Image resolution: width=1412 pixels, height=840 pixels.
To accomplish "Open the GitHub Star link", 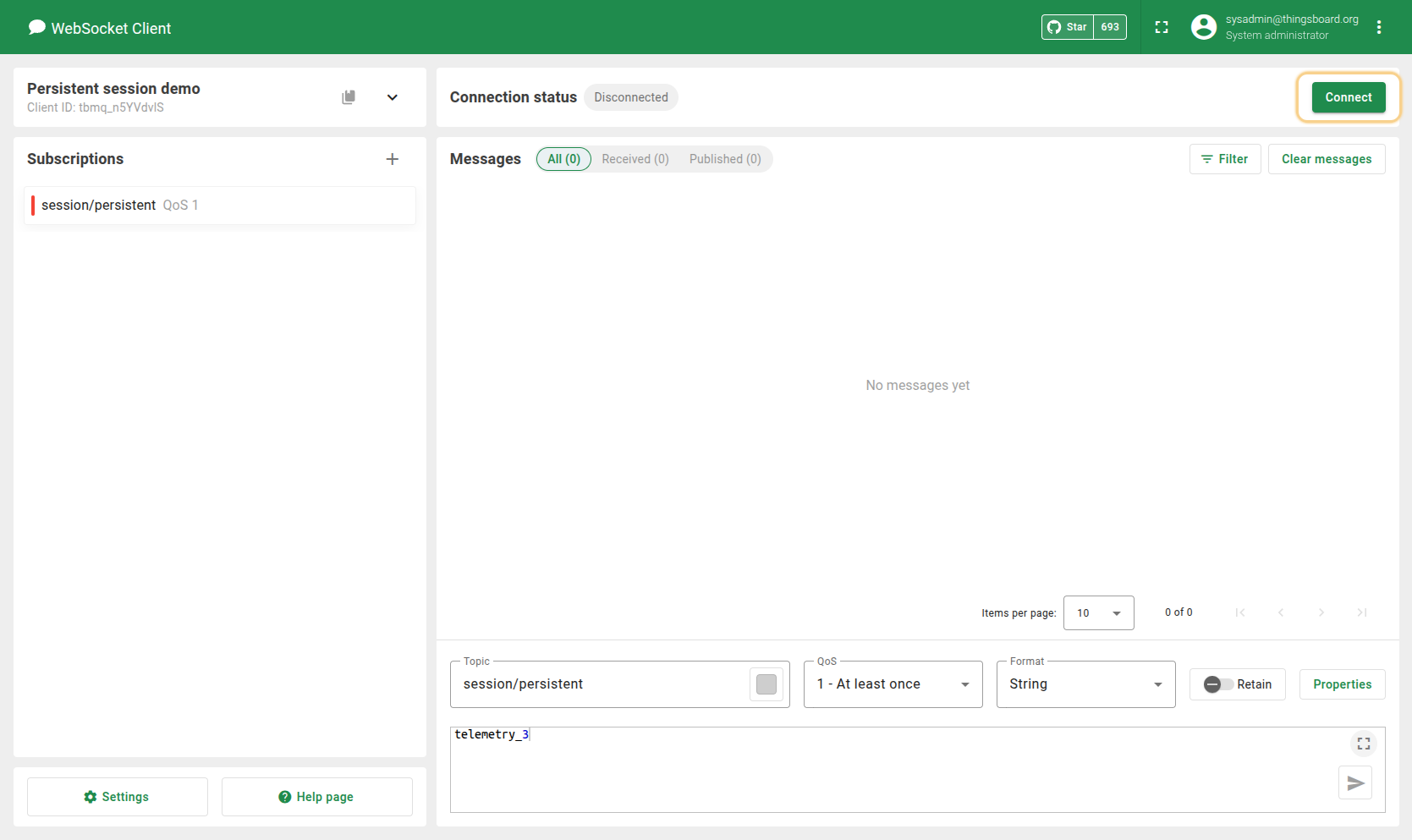I will coord(1068,27).
